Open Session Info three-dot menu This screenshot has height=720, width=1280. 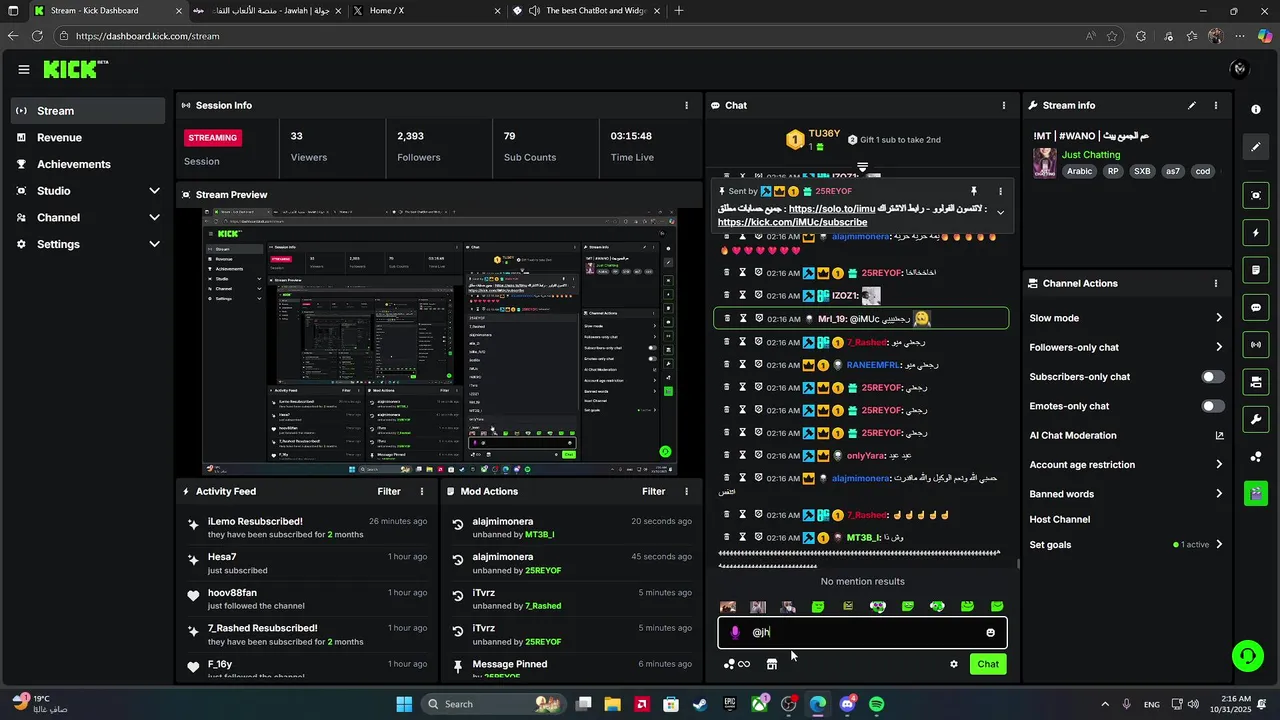click(686, 105)
